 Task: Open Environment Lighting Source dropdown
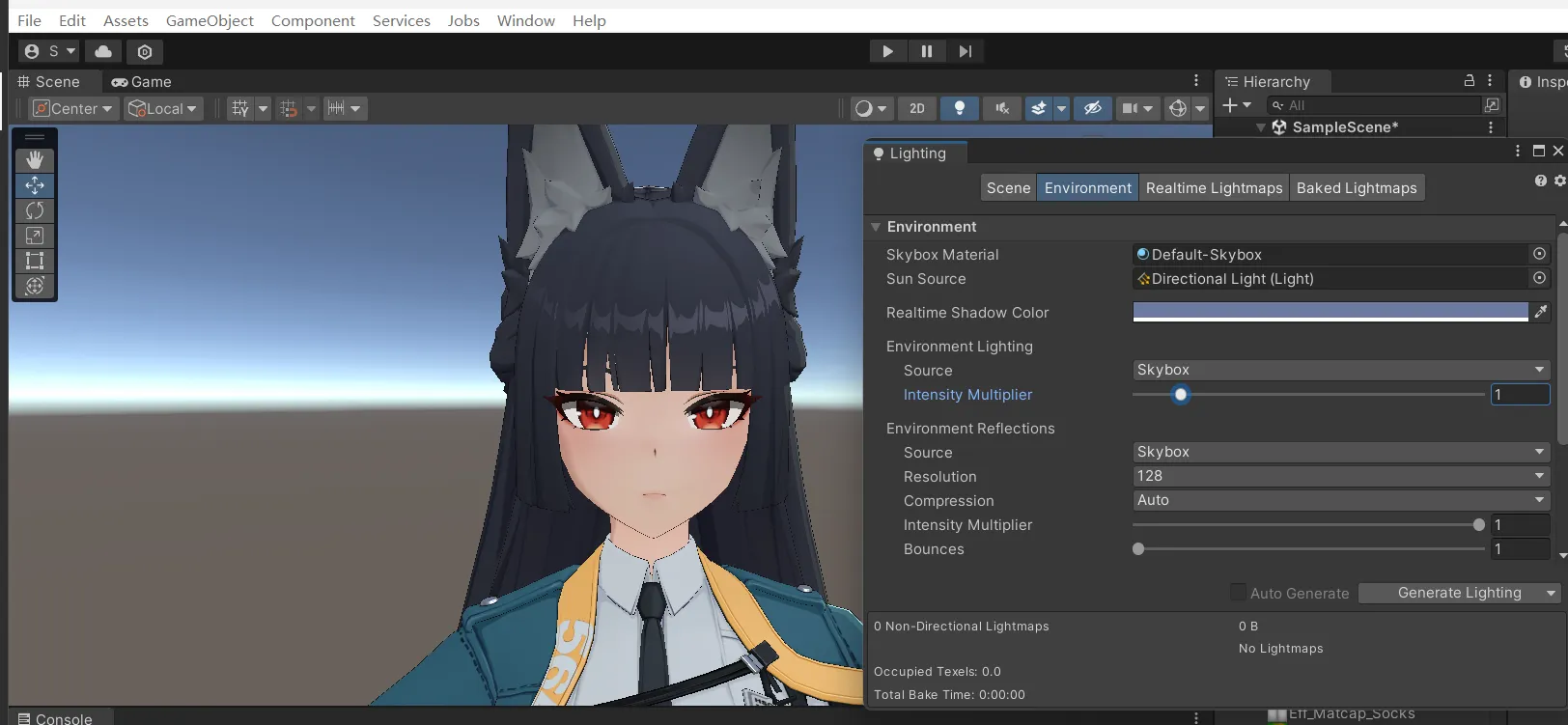pos(1340,370)
